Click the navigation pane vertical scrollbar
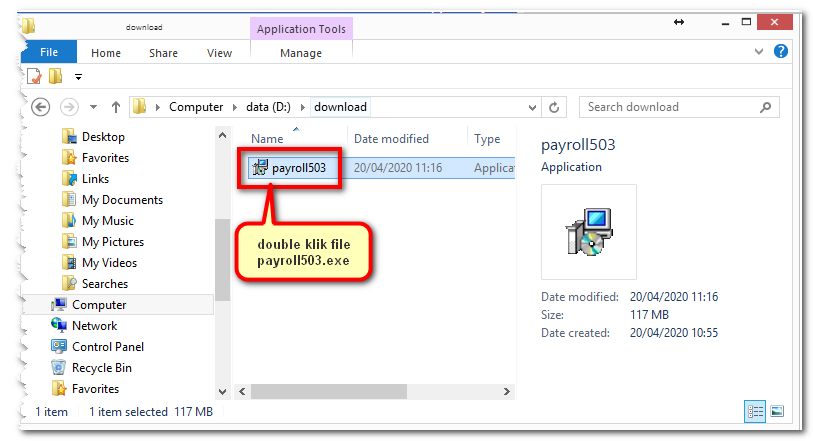813x441 pixels. [222, 260]
